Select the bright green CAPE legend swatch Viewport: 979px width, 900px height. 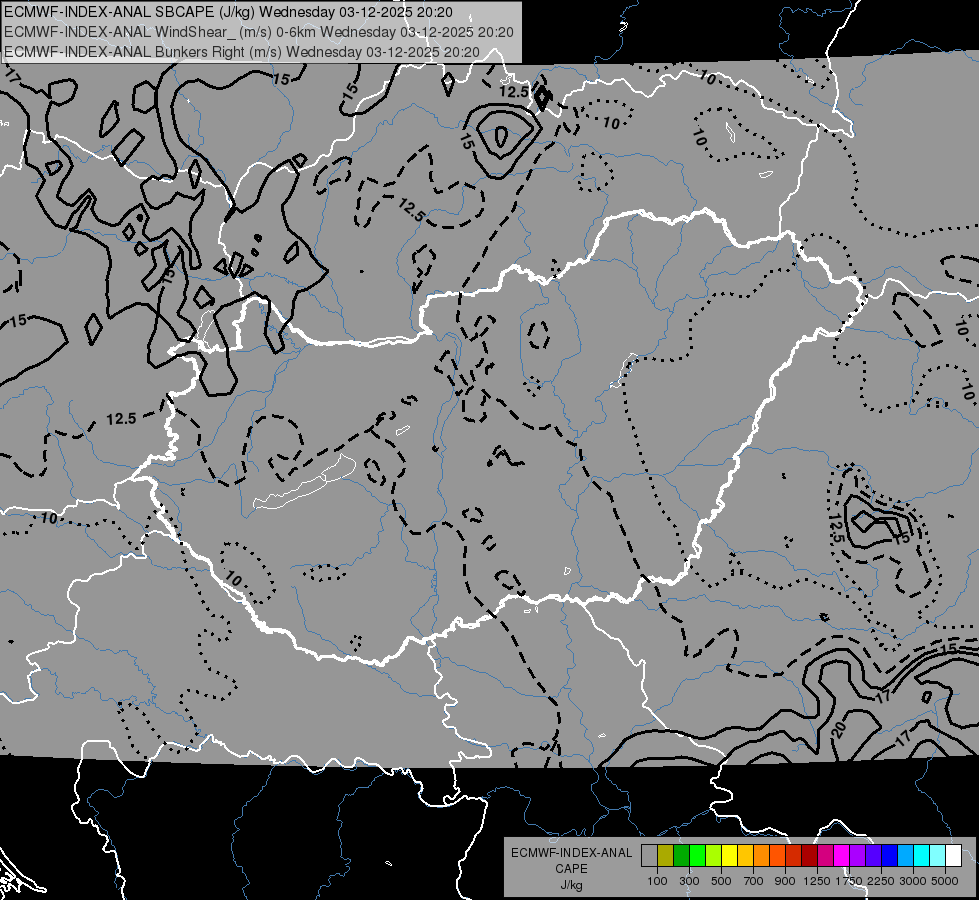697,855
